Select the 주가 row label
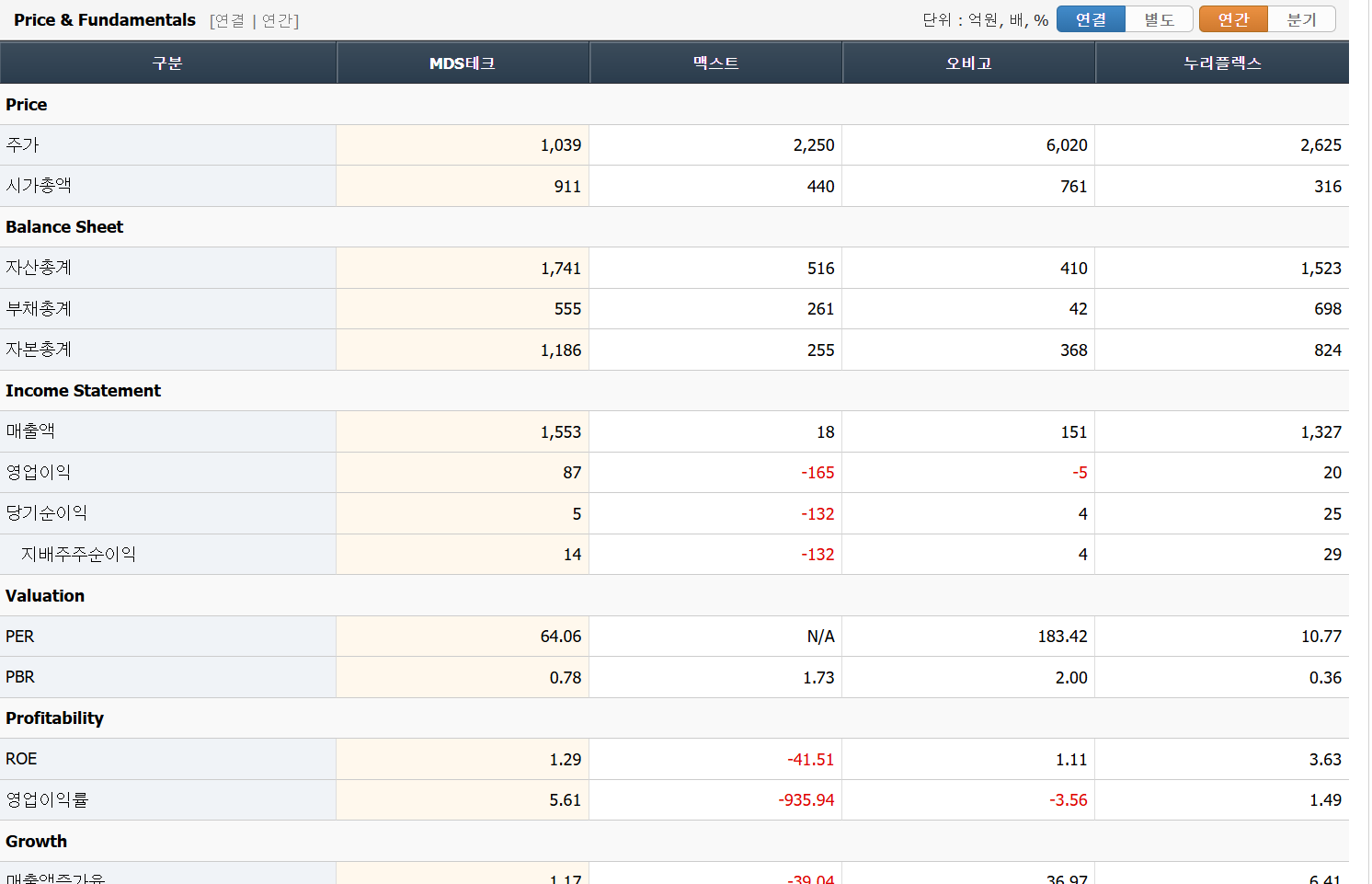1372x884 pixels. click(22, 145)
